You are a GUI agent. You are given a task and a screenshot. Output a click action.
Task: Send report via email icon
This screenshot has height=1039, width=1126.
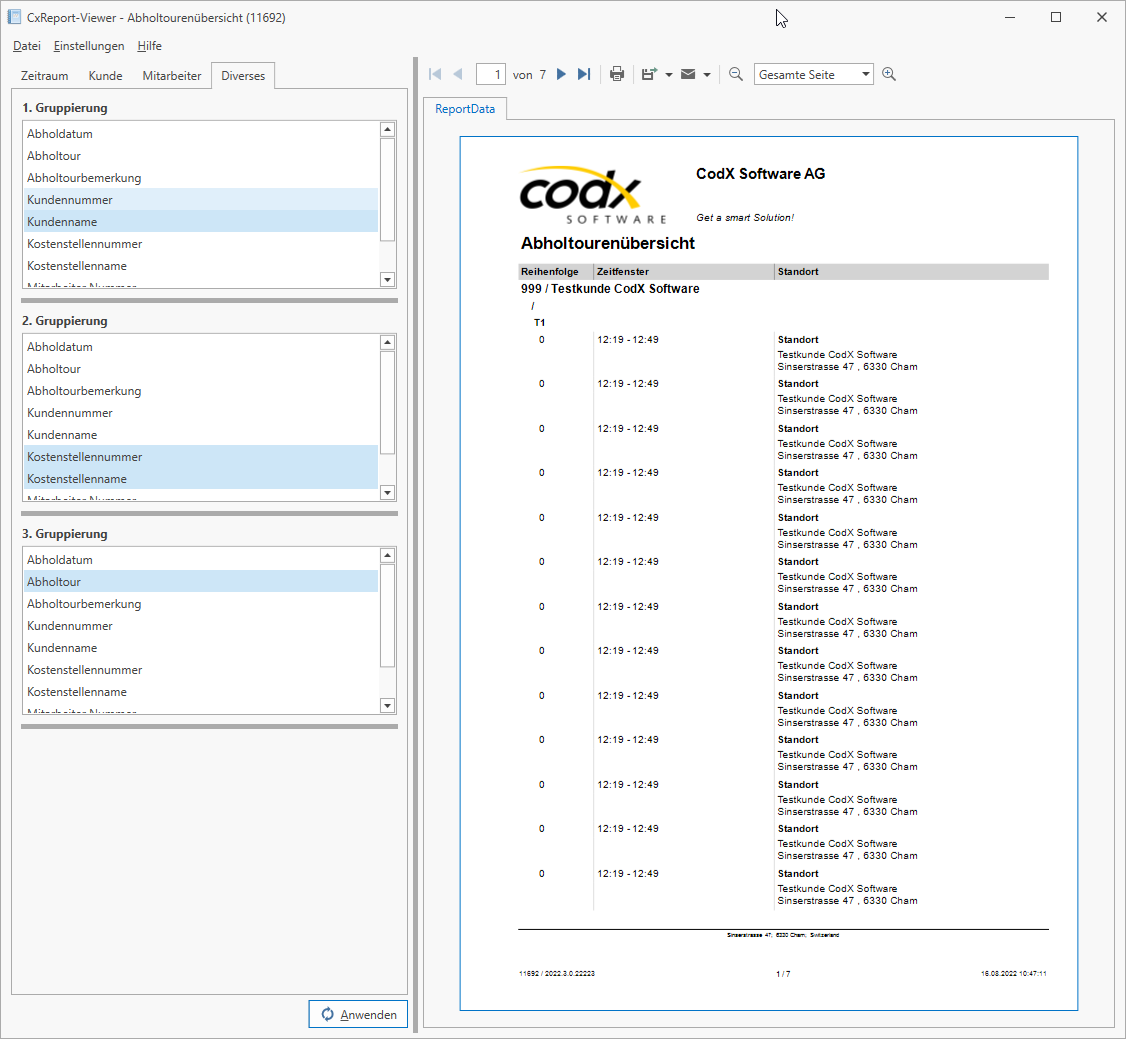coord(688,73)
